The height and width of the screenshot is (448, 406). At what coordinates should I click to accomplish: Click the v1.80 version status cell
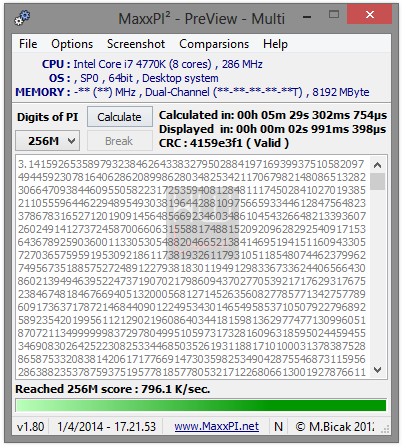[x=31, y=427]
